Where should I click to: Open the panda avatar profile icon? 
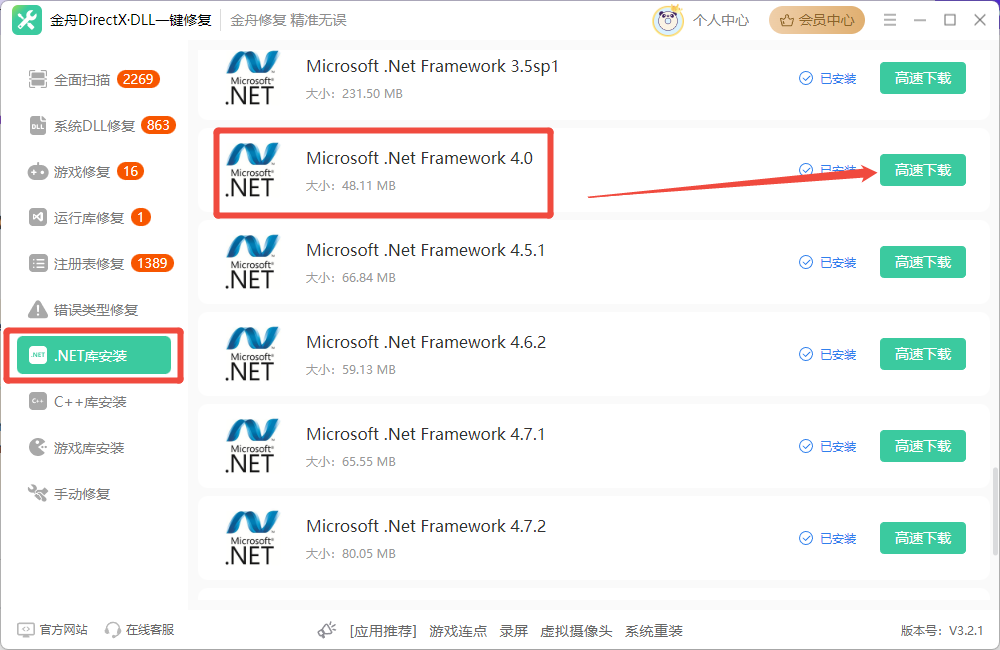667,20
